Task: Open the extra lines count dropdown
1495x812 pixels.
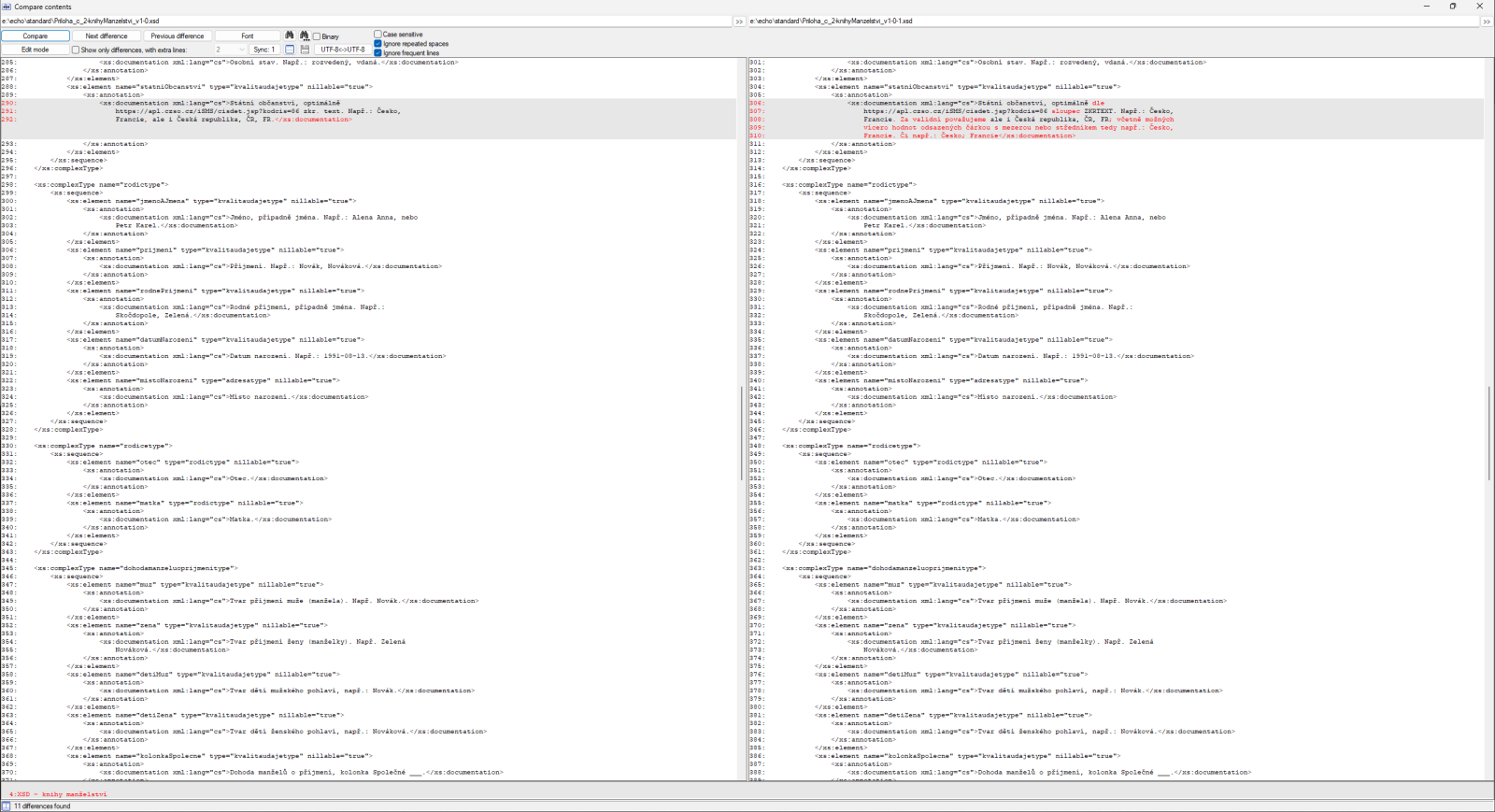Action: (230, 50)
